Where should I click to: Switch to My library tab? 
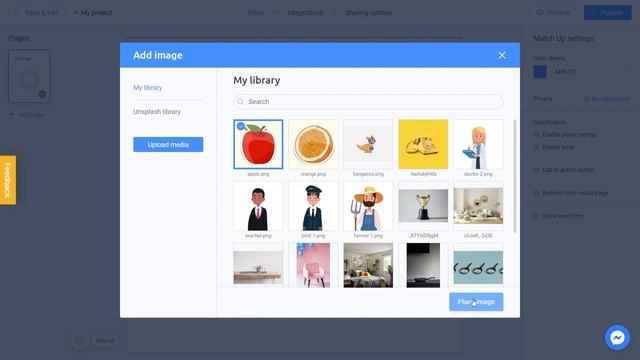click(147, 88)
